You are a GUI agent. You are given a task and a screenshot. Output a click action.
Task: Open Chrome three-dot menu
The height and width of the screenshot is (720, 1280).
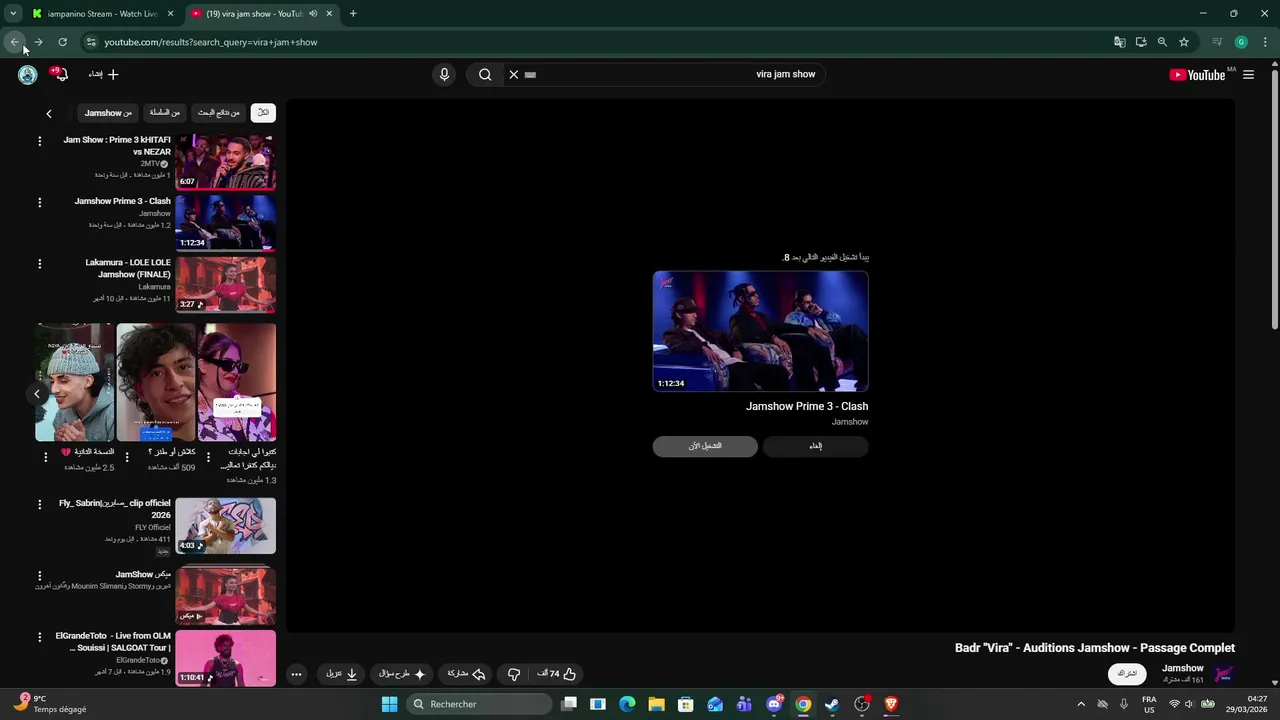click(1266, 42)
